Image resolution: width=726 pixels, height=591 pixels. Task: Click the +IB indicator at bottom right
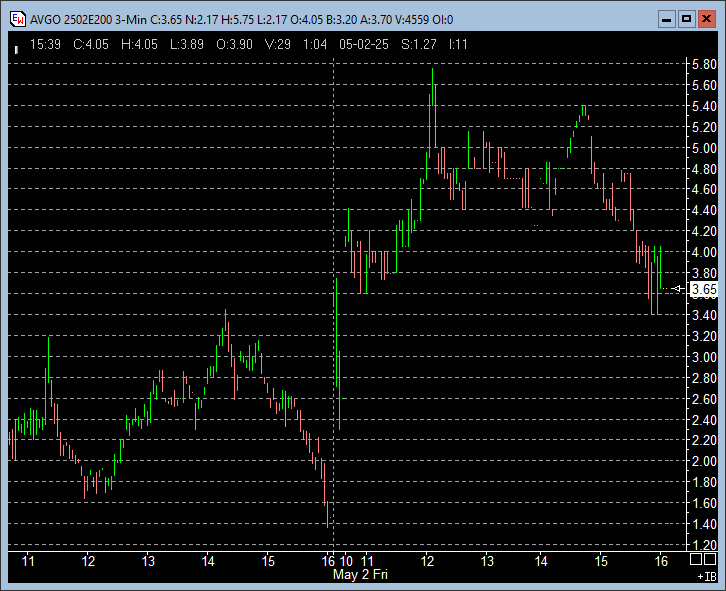point(707,577)
